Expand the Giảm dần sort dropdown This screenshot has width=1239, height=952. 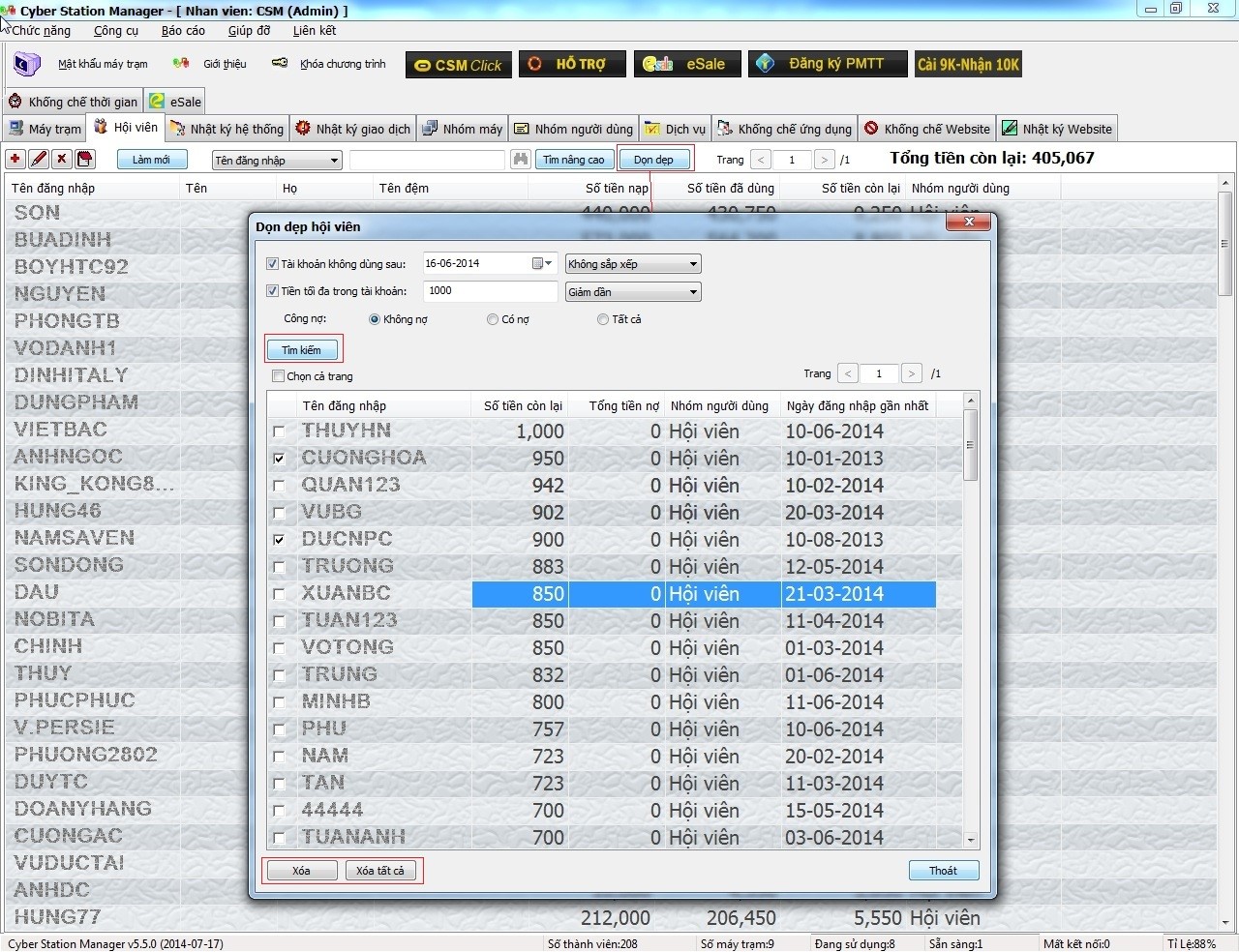(x=633, y=292)
